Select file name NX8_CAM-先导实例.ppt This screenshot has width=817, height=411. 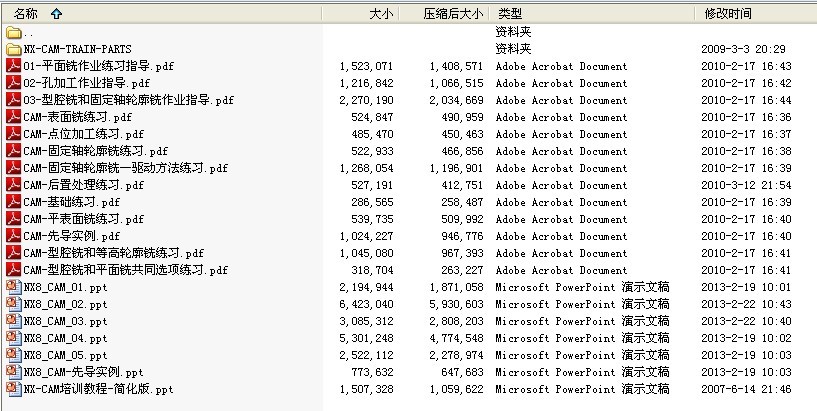click(83, 372)
